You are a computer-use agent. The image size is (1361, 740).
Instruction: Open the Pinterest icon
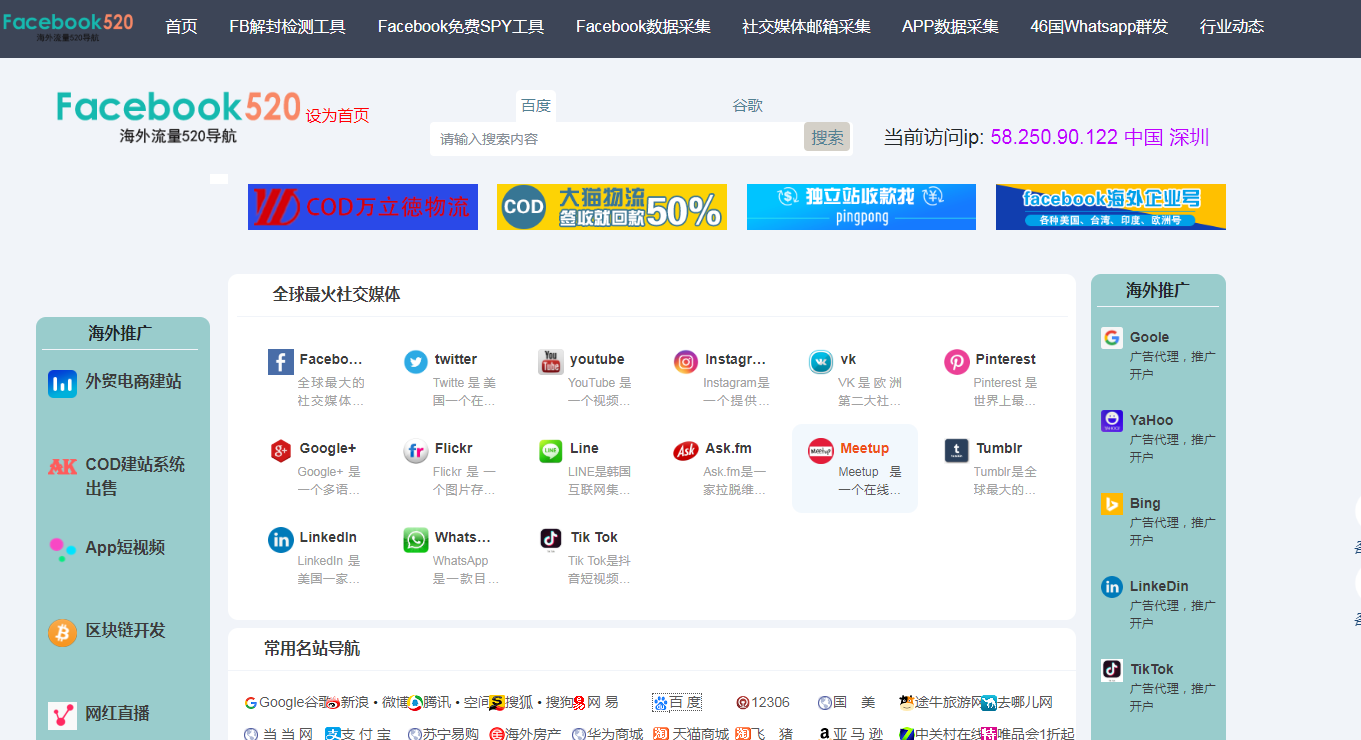[957, 362]
